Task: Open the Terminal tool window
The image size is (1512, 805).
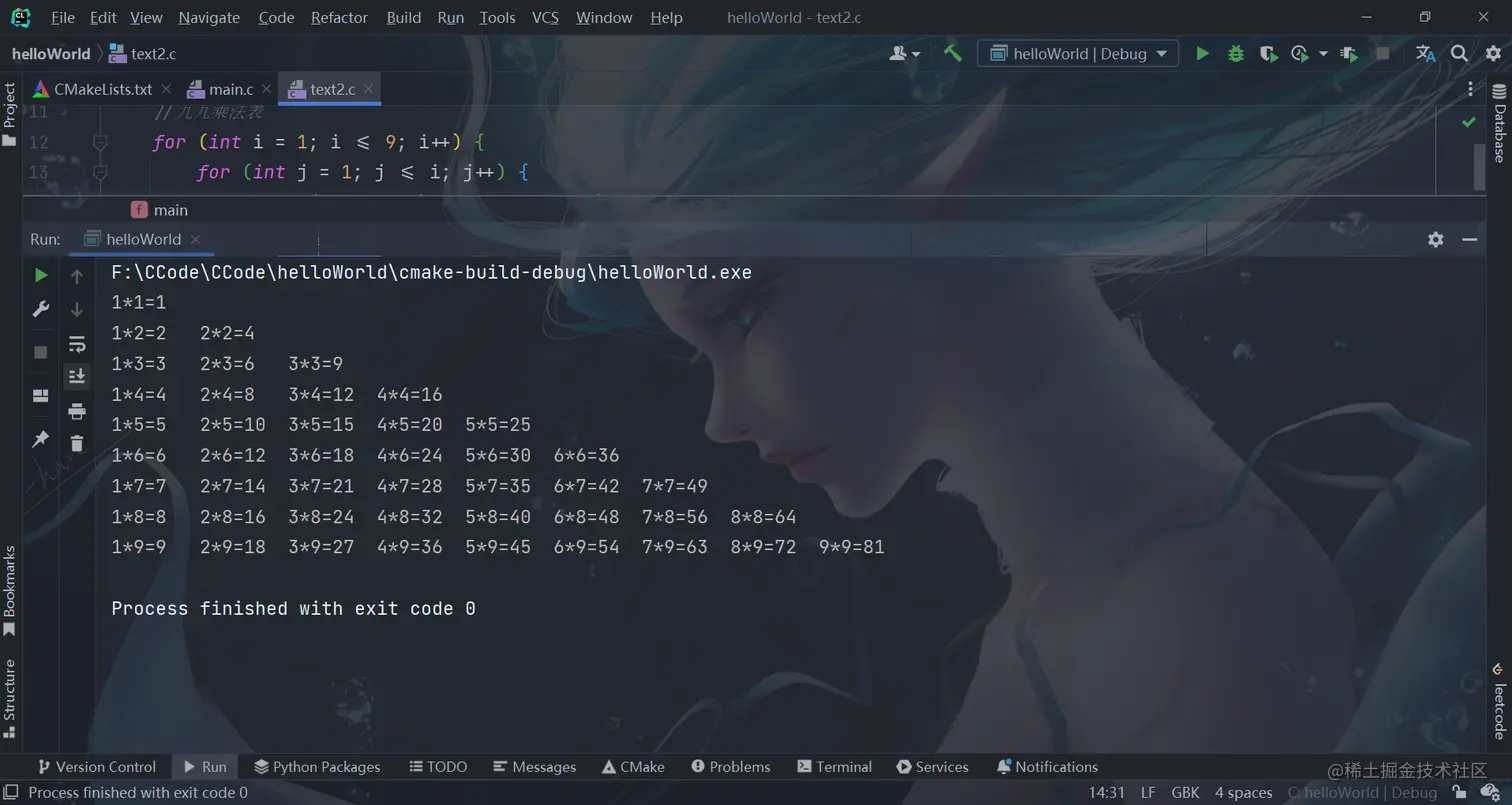Action: click(x=835, y=767)
